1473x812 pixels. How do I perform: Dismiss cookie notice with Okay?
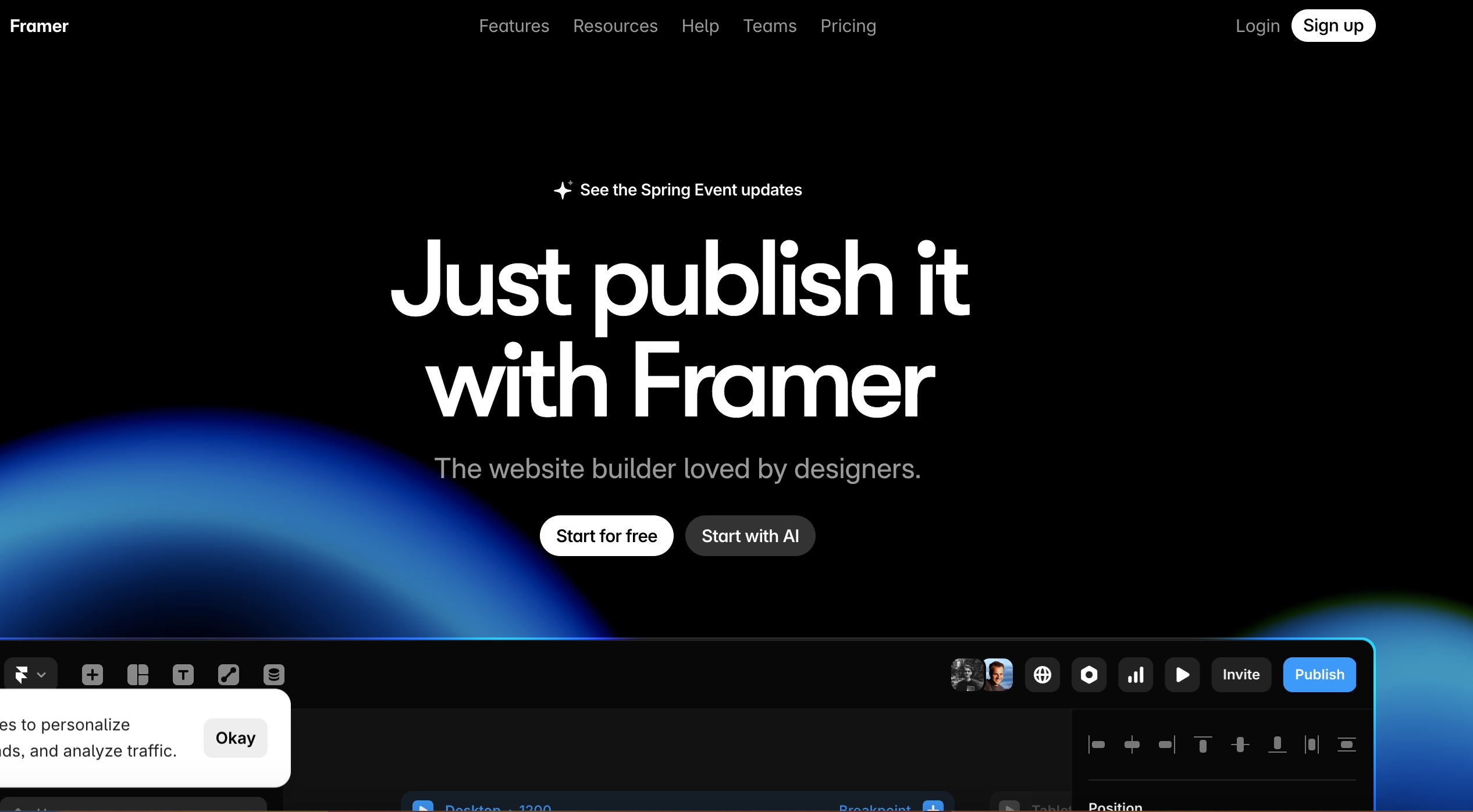(235, 738)
